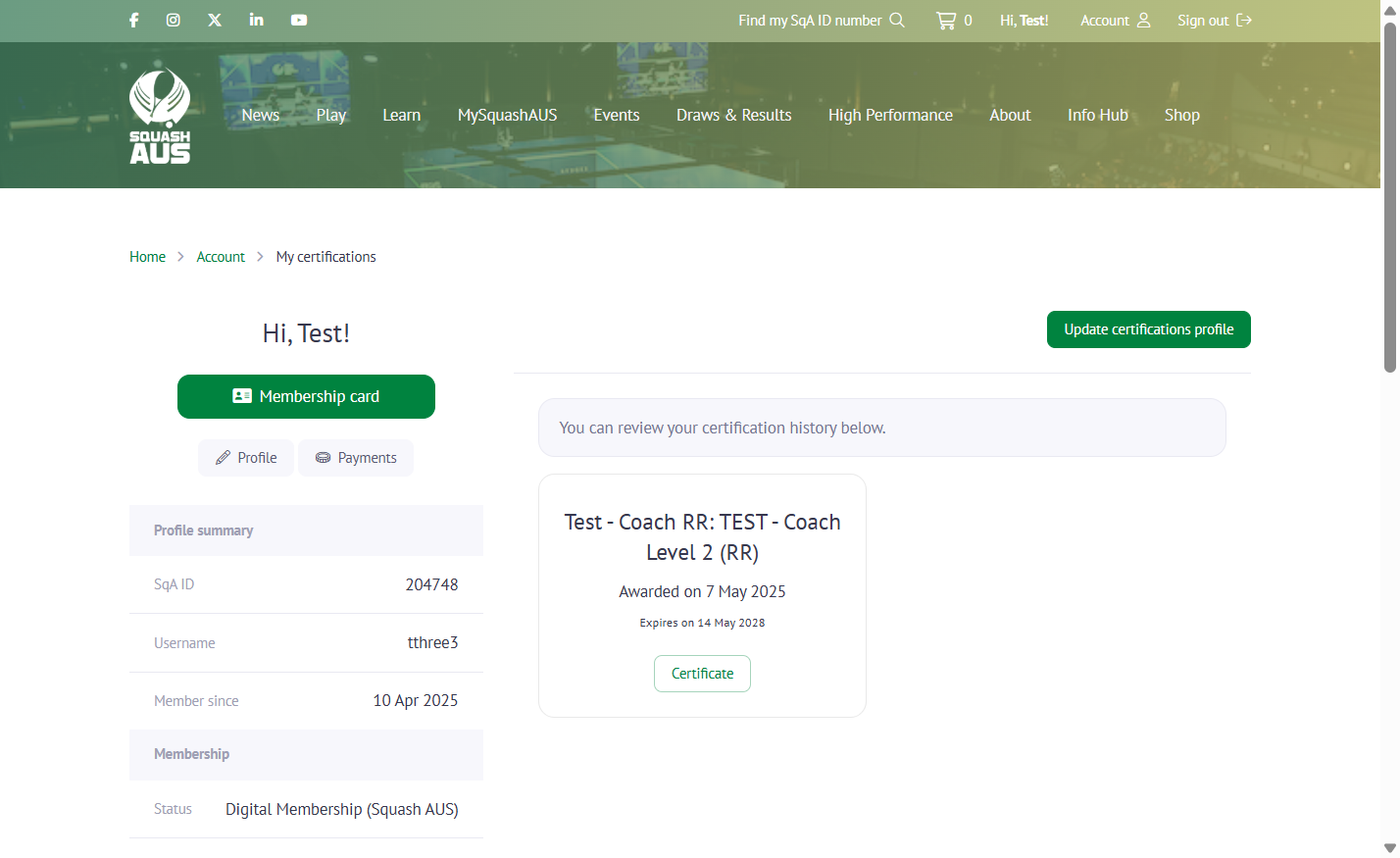Open the shopping cart icon
This screenshot has height=858, width=1400.
pos(946,20)
